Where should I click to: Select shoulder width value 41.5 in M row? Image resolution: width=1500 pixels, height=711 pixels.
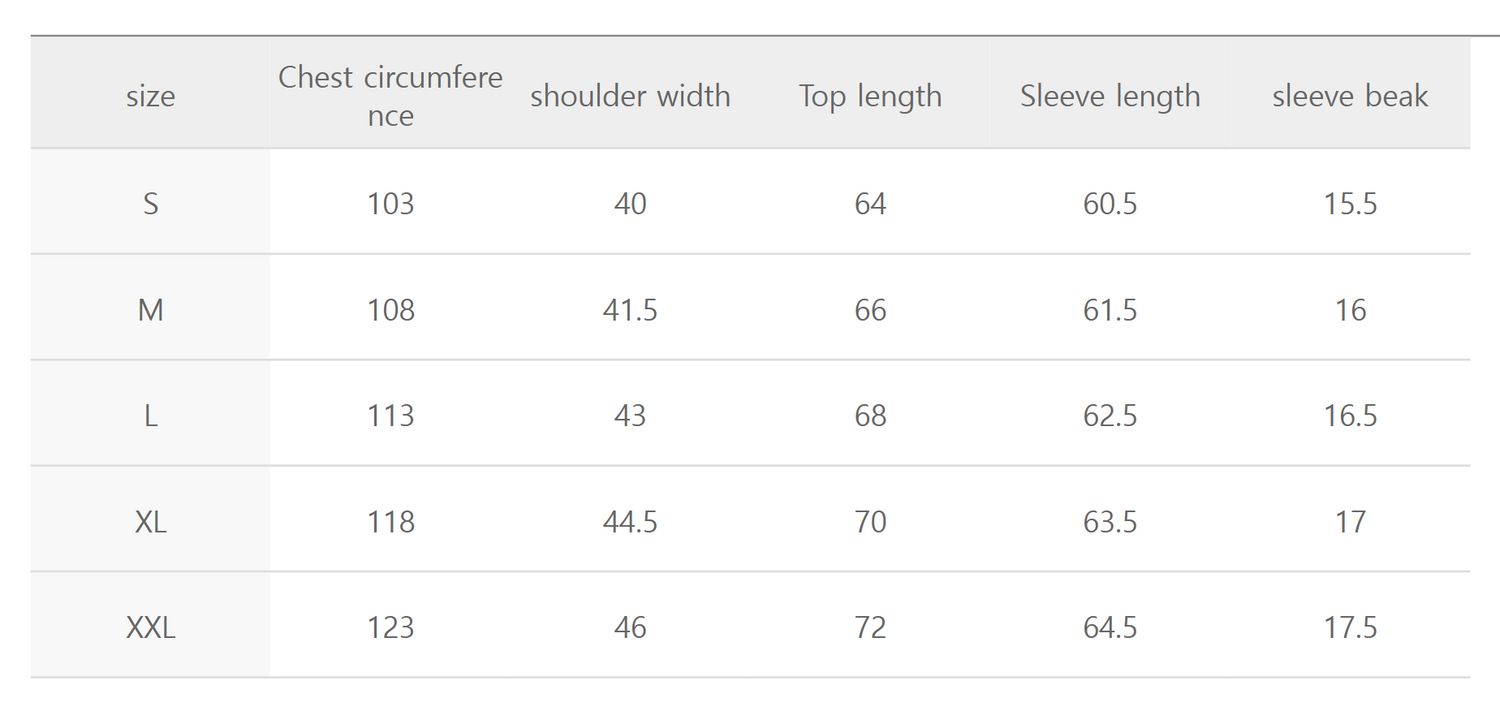[630, 310]
